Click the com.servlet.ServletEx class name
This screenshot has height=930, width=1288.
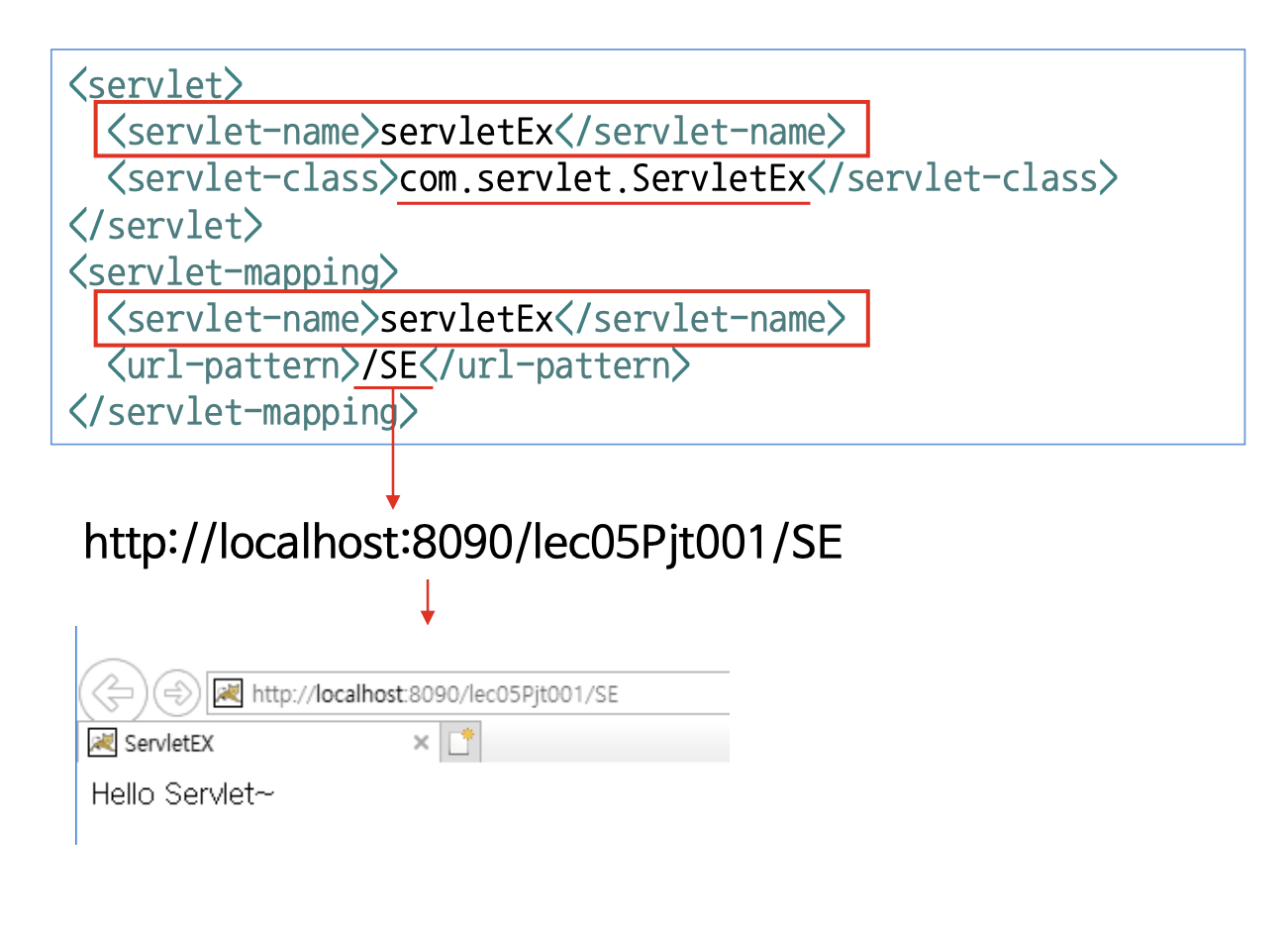click(603, 179)
